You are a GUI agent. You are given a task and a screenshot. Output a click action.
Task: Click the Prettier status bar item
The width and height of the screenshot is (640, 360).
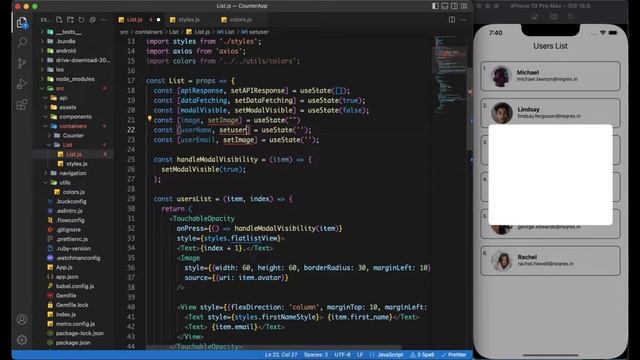click(454, 355)
